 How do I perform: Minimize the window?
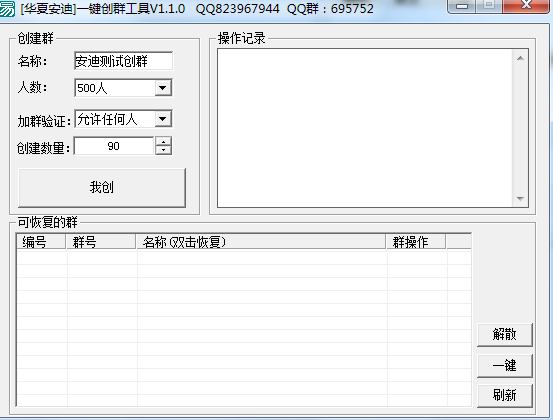pos(462,6)
